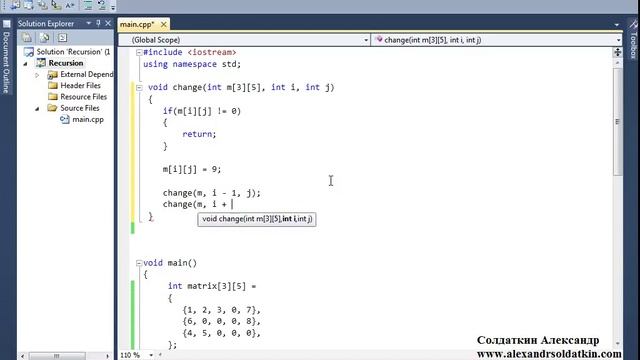Click the '{4, 5, 0, 0, 0},' row
The width and height of the screenshot is (640, 360).
tap(221, 333)
